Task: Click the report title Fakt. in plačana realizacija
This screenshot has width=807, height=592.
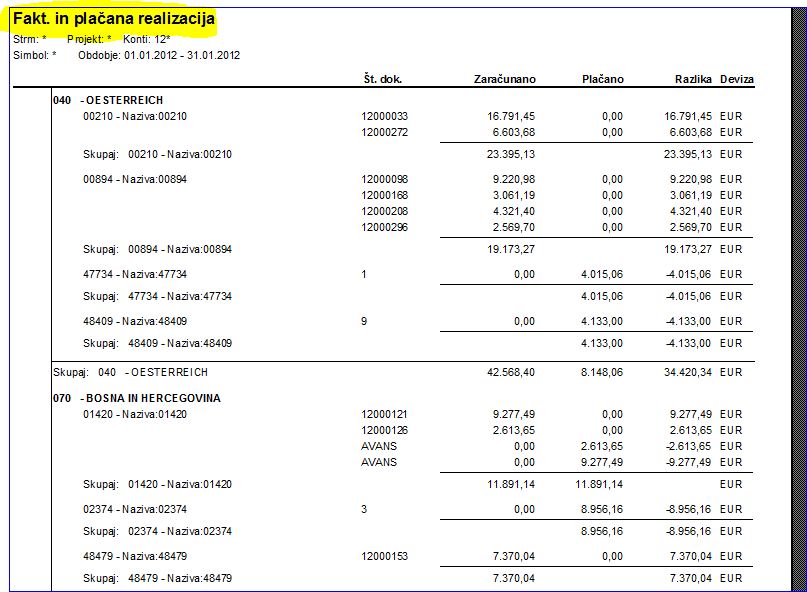Action: 113,19
